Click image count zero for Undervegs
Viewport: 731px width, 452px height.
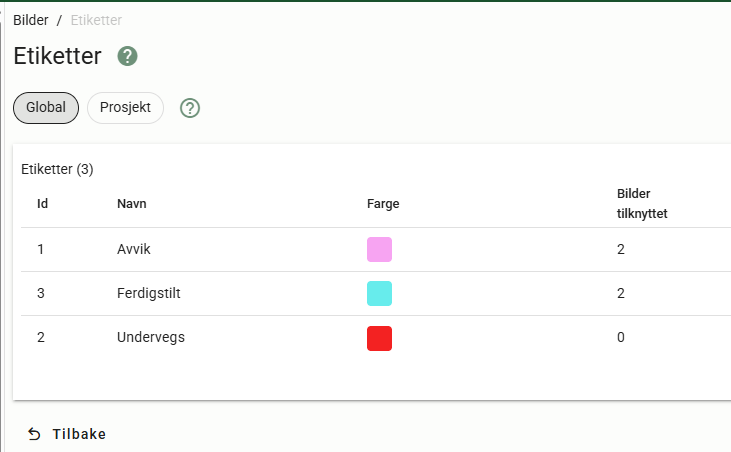coord(621,338)
